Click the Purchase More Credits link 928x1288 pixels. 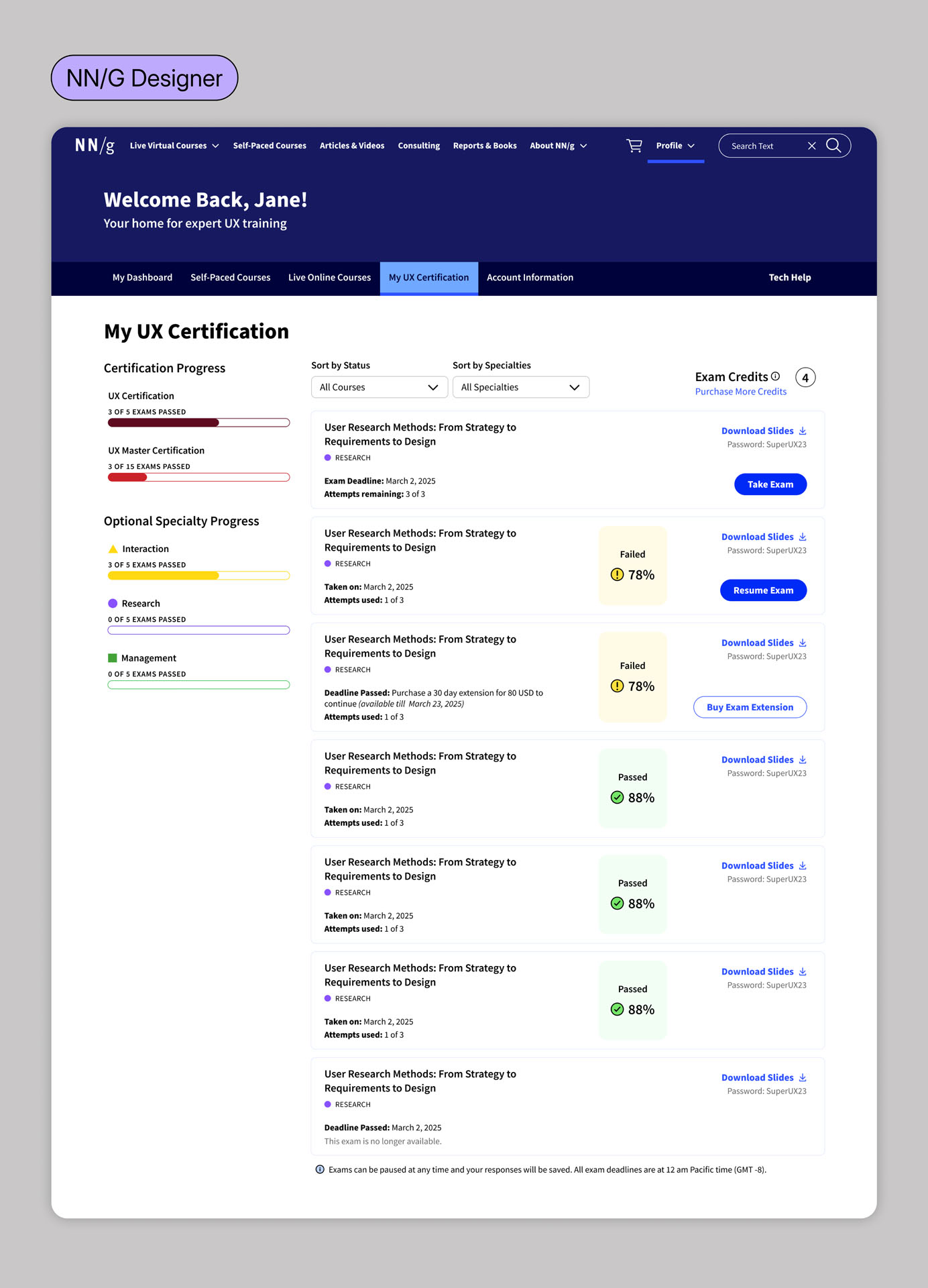click(740, 392)
